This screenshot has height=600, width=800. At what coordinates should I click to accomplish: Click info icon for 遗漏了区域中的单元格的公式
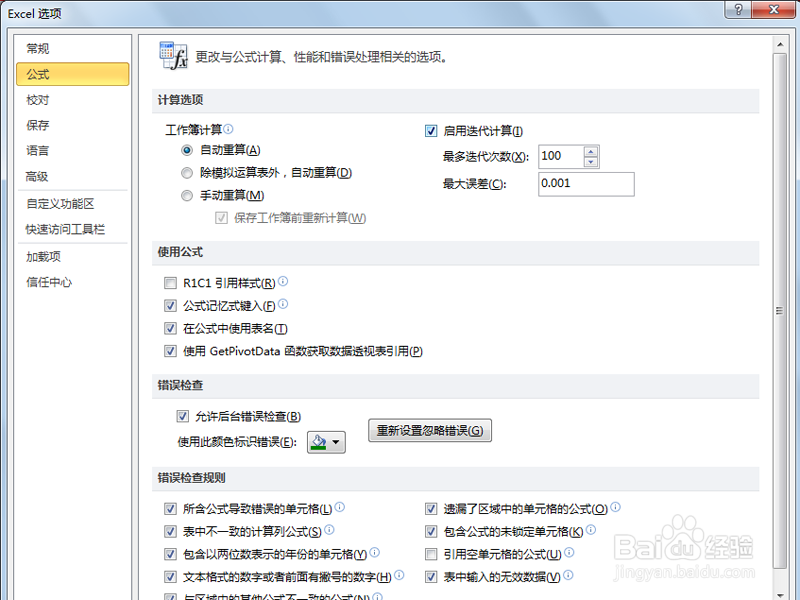coord(615,507)
